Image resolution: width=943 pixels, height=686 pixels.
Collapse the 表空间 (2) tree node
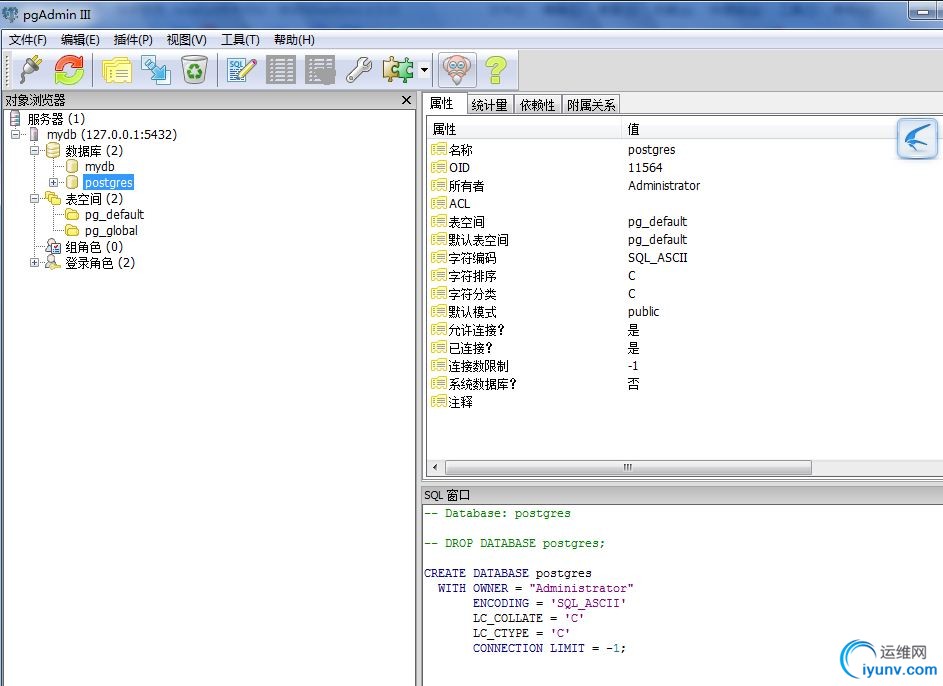coord(34,198)
